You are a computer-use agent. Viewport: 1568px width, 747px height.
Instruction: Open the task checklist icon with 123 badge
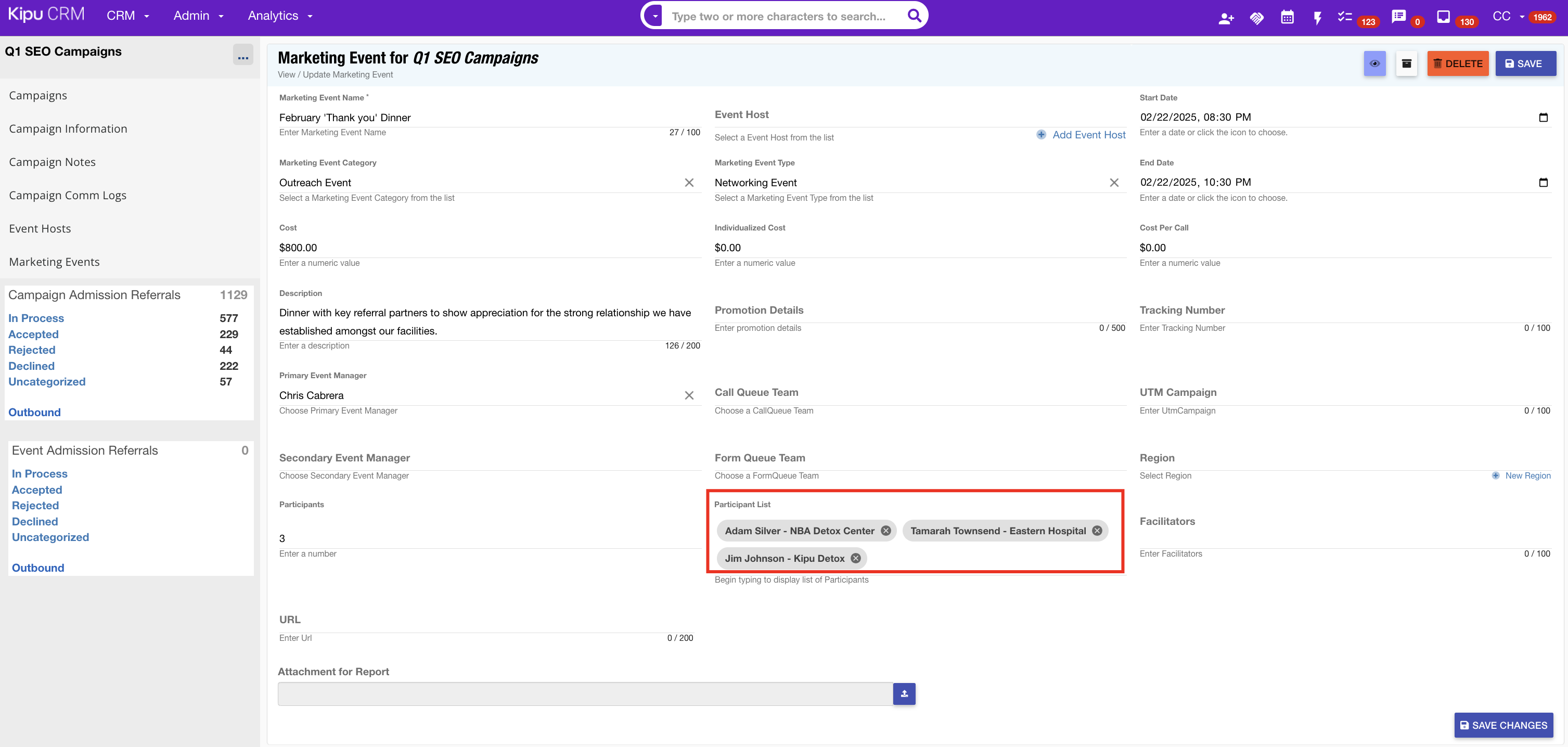point(1345,17)
